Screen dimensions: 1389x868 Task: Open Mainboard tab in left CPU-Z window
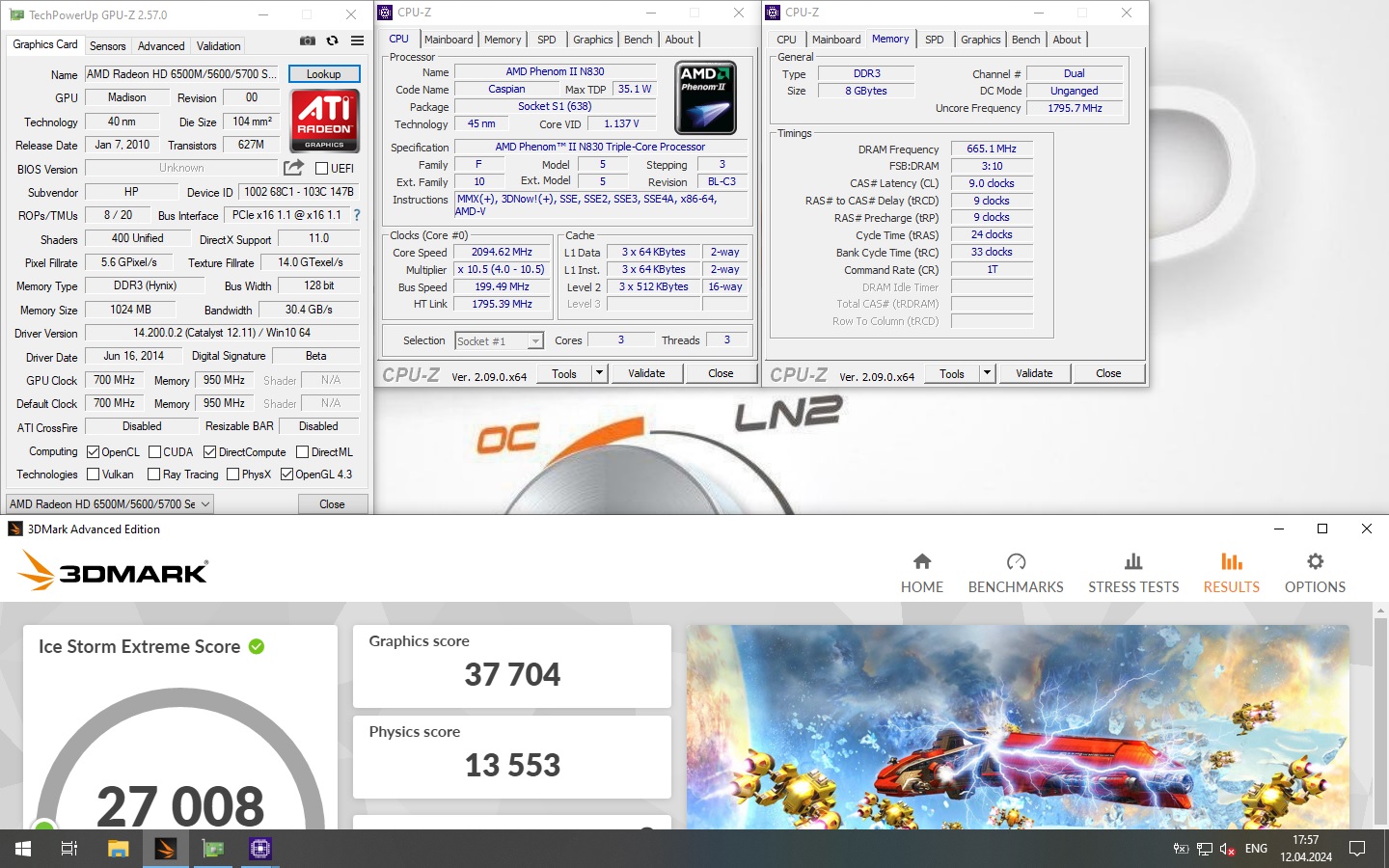449,40
